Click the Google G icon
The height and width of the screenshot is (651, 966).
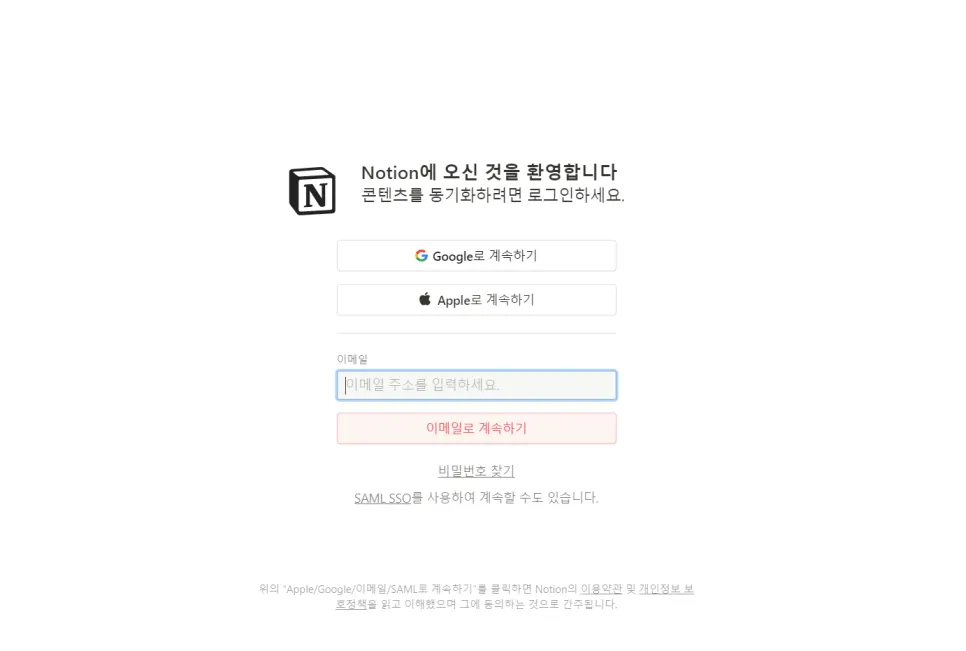click(x=421, y=256)
